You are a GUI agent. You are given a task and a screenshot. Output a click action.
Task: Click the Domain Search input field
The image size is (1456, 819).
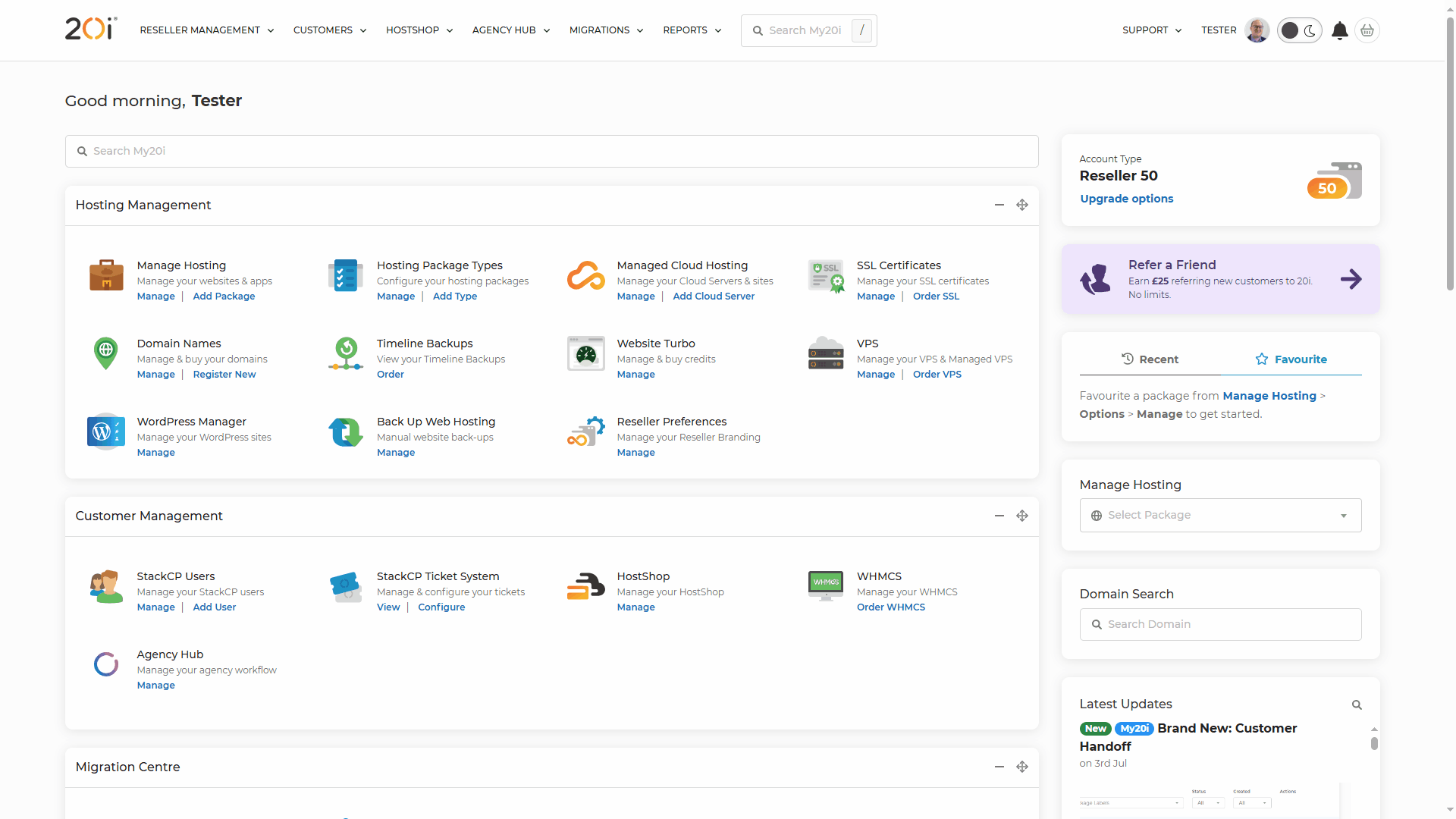coord(1220,623)
